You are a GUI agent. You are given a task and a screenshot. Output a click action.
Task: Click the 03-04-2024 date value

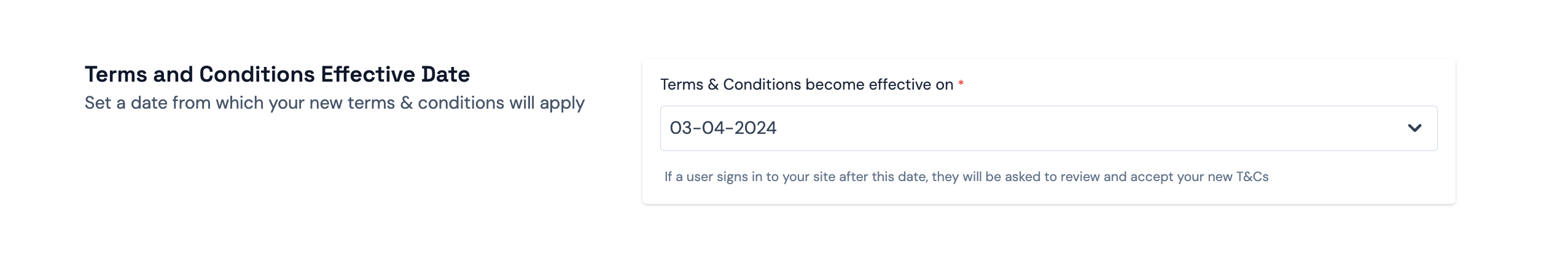[723, 128]
